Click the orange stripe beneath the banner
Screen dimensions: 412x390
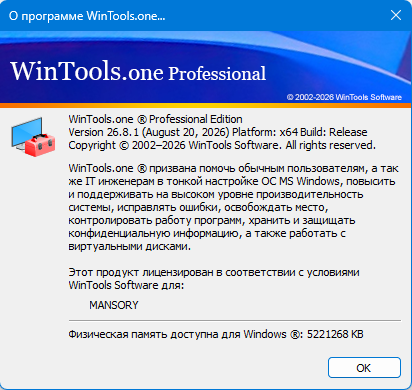(x=206, y=105)
